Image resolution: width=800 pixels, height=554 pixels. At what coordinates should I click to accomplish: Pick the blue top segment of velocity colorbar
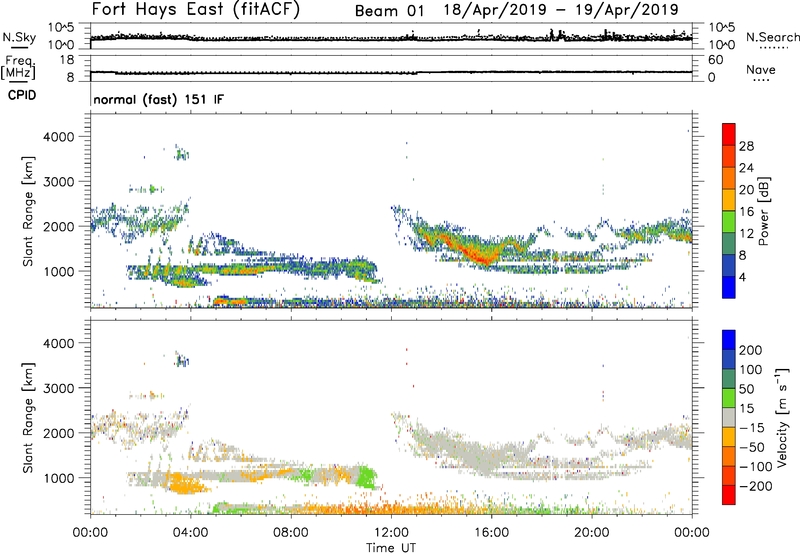(729, 340)
